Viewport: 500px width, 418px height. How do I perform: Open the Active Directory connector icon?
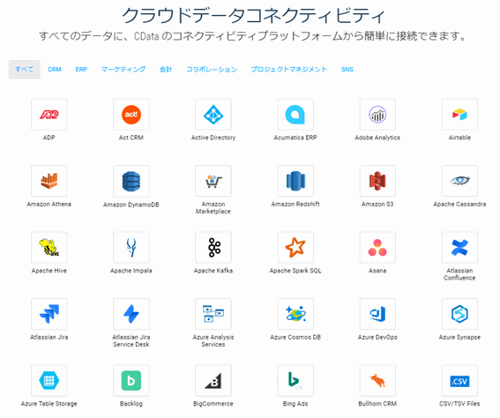[x=213, y=115]
